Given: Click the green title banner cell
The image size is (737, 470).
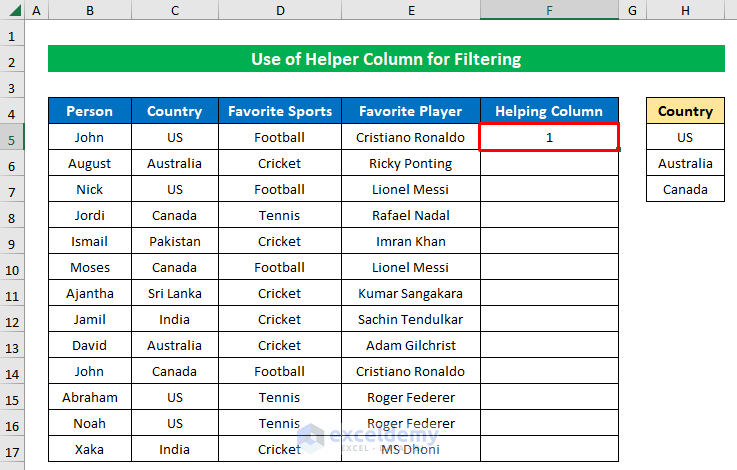Looking at the screenshot, I should pos(385,59).
